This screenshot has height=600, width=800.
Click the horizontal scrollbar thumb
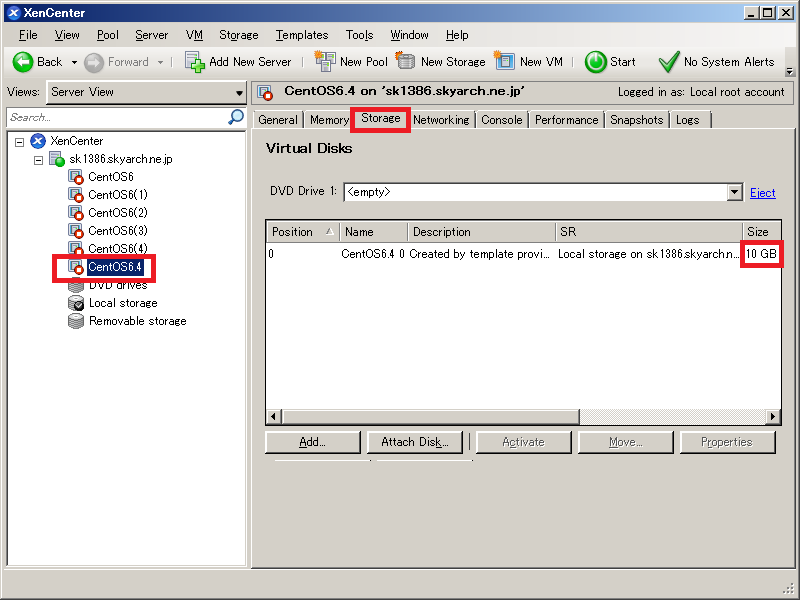tap(431, 417)
